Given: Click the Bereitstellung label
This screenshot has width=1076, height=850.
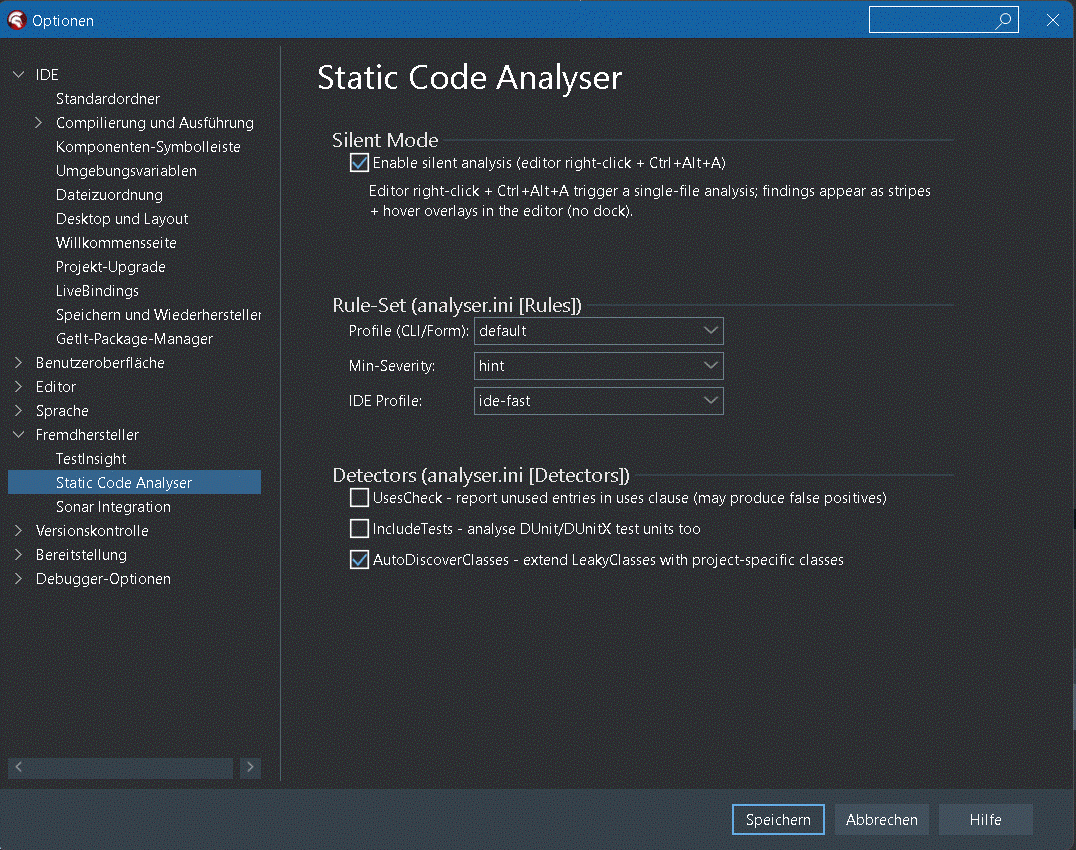Looking at the screenshot, I should [81, 554].
